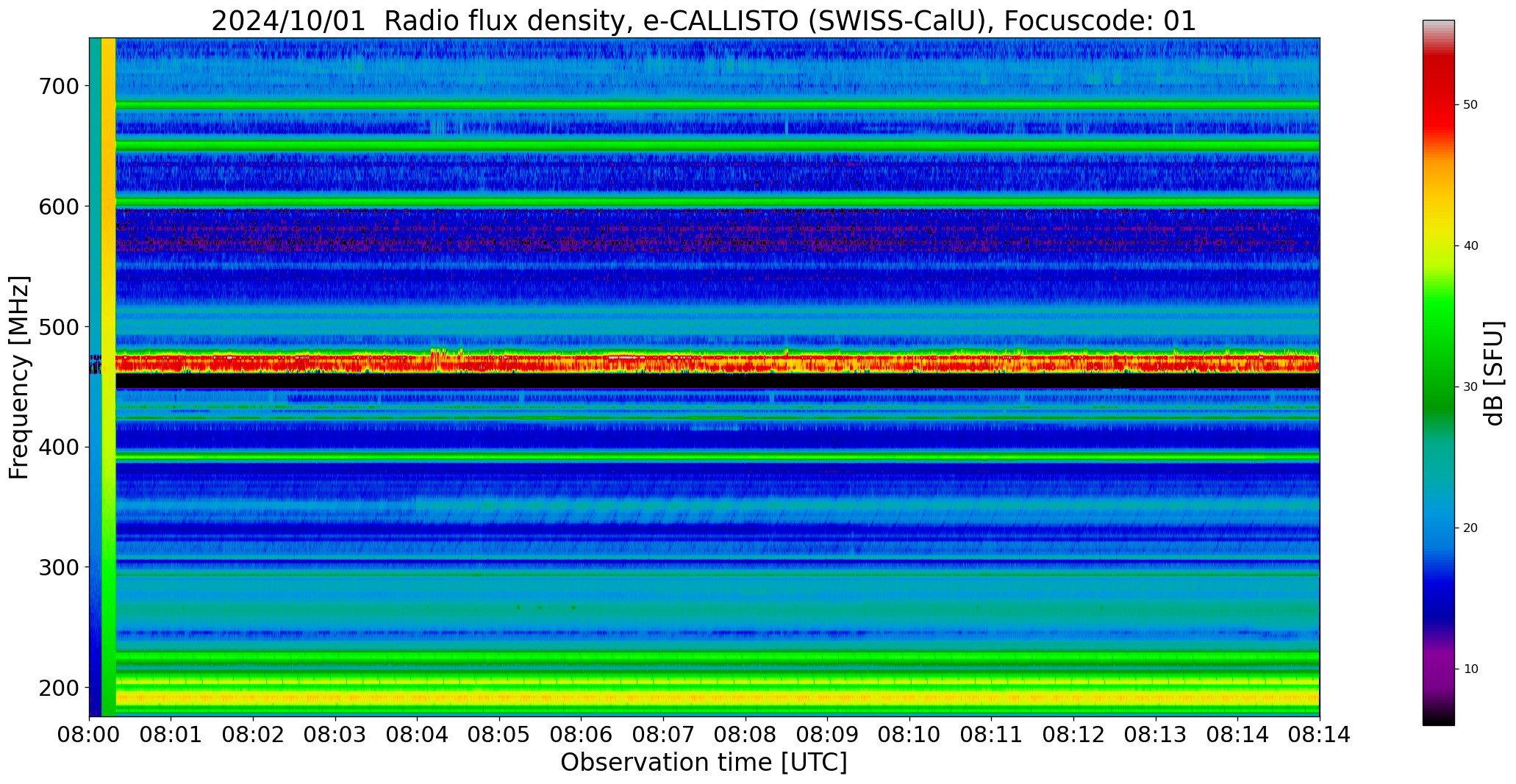Click the 400 frequency tick label
This screenshot has height=784, width=1516.
click(x=58, y=447)
